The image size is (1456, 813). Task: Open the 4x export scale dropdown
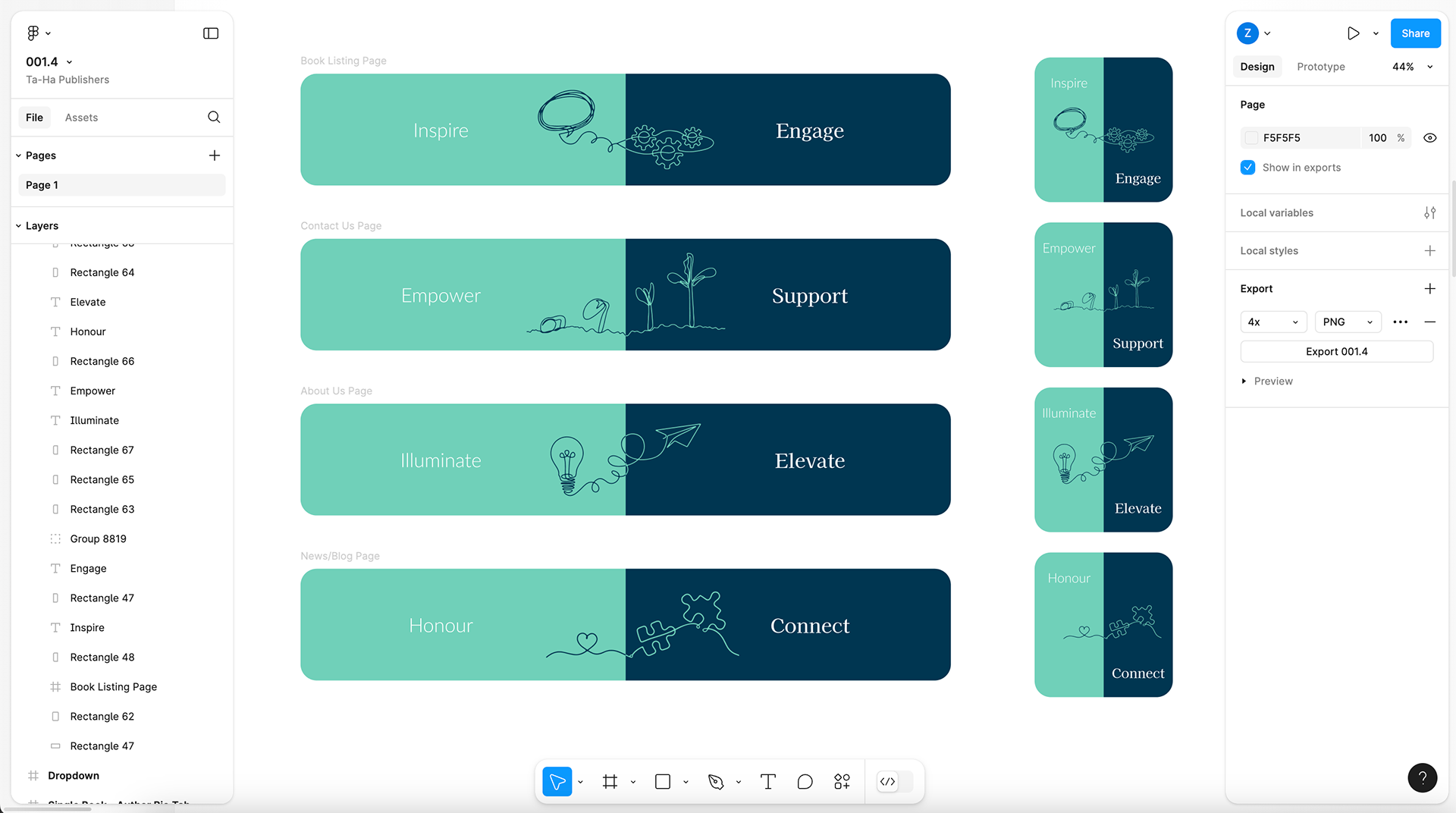(x=1273, y=322)
